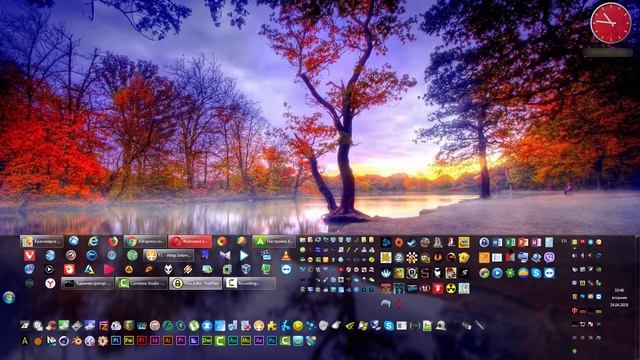Image resolution: width=640 pixels, height=360 pixels.
Task: Open Adobe Photoshop (Ps) icon
Action: [271, 341]
